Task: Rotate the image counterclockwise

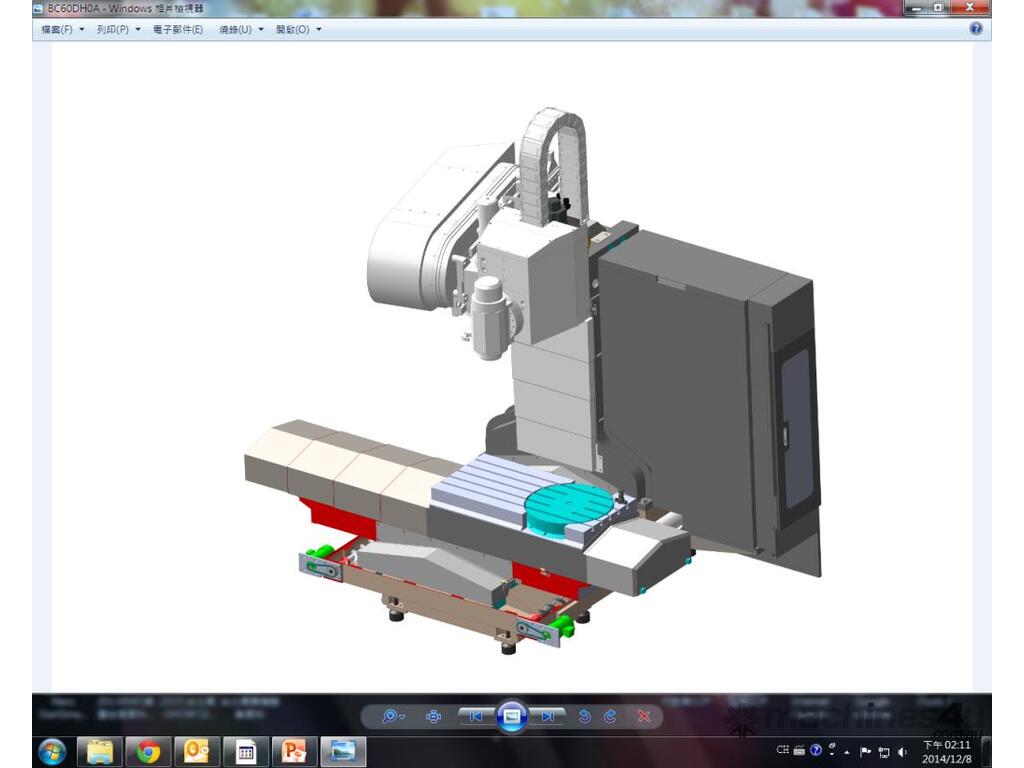Action: pyautogui.click(x=586, y=716)
